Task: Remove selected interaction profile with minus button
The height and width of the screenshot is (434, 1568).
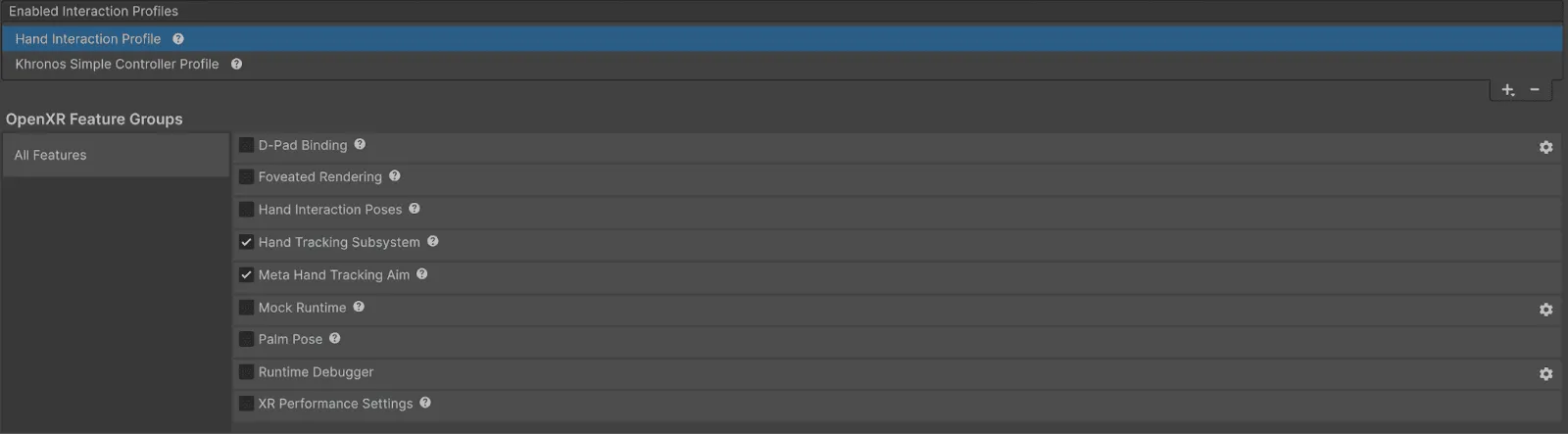Action: (x=1535, y=90)
